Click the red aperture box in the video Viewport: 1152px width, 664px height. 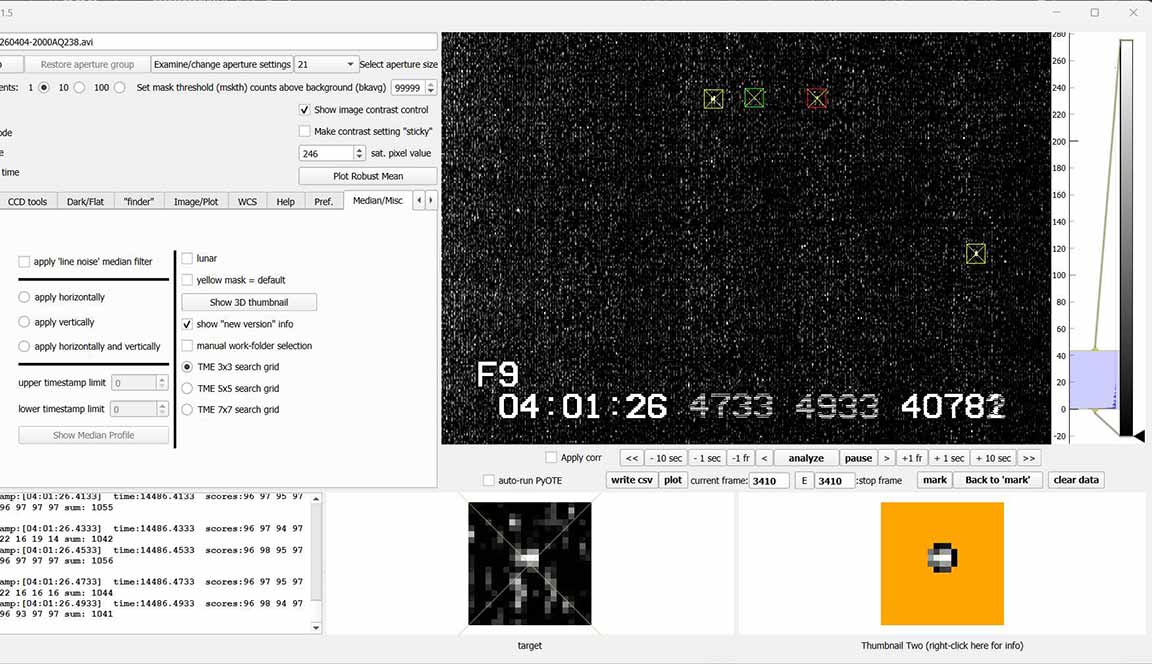click(817, 98)
